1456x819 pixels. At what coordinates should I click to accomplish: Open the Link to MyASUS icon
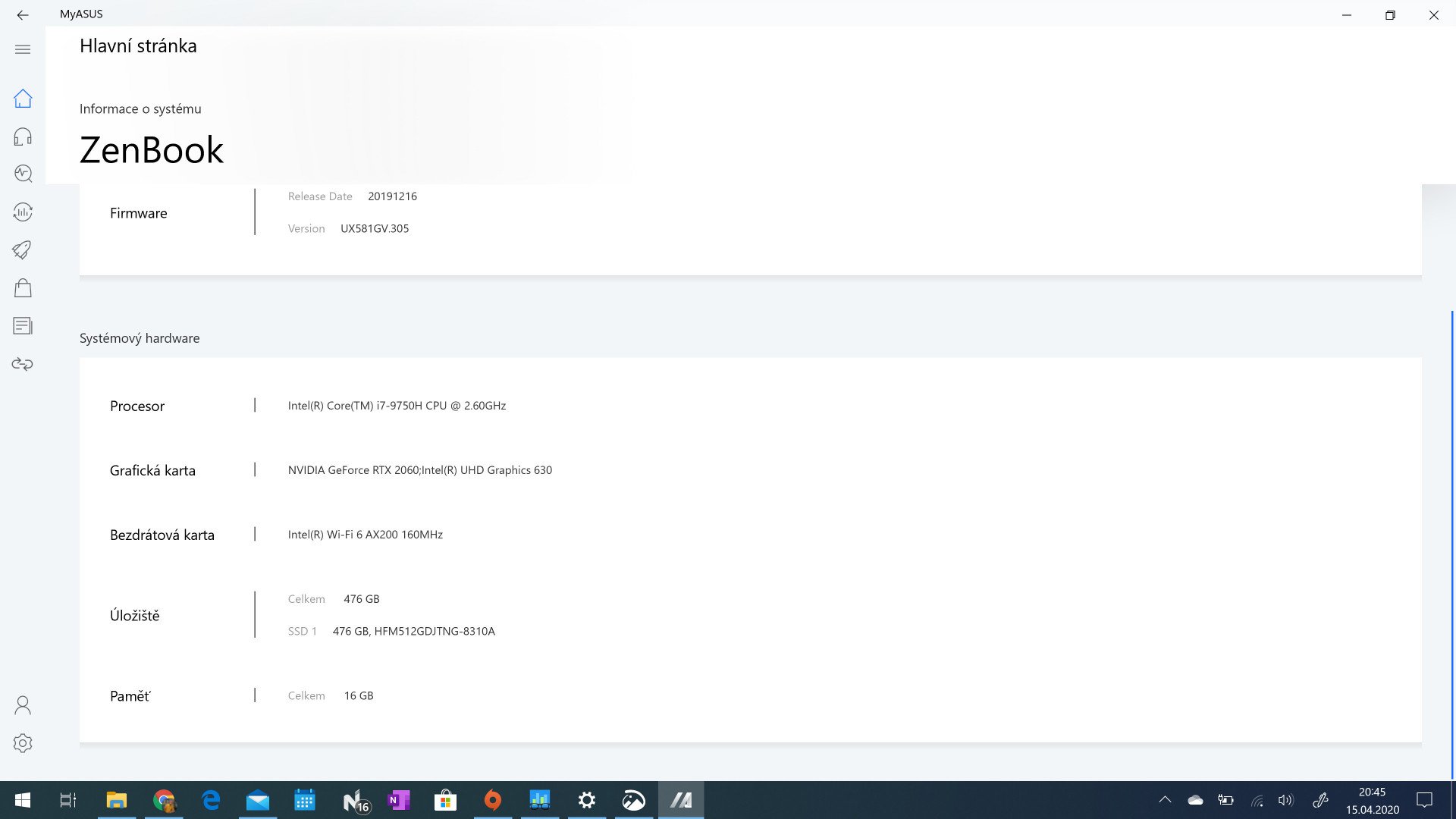coord(23,364)
